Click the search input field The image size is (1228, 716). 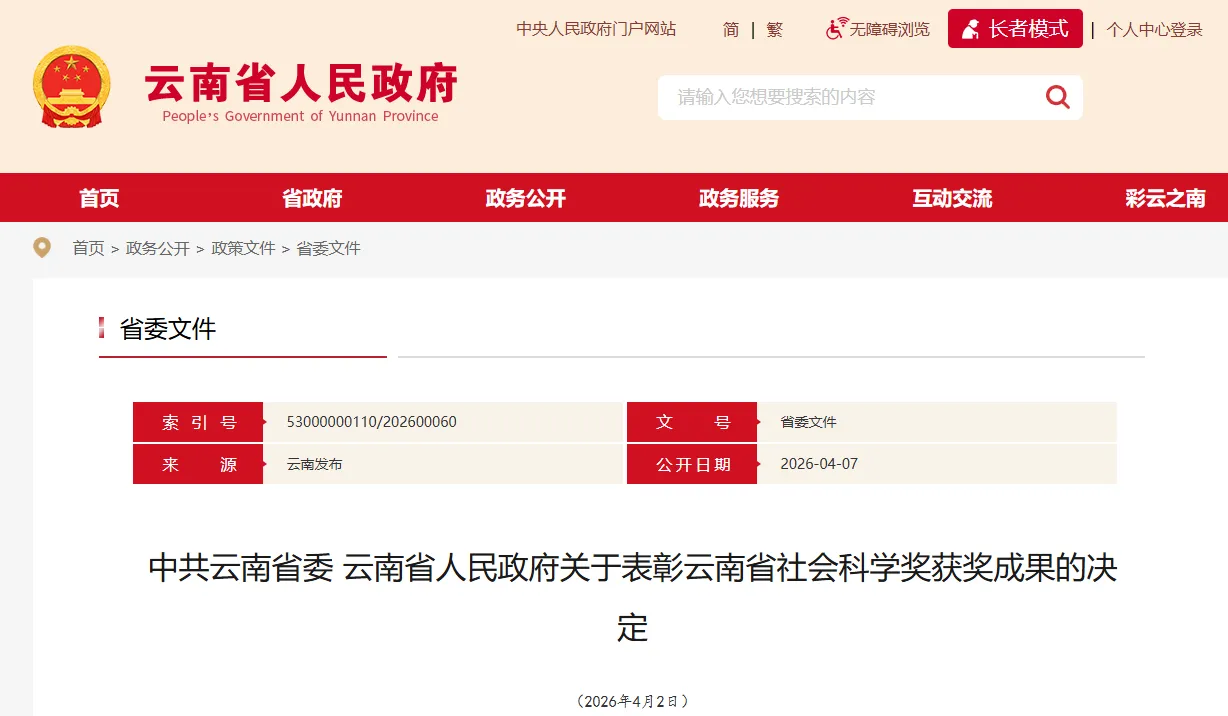click(850, 97)
